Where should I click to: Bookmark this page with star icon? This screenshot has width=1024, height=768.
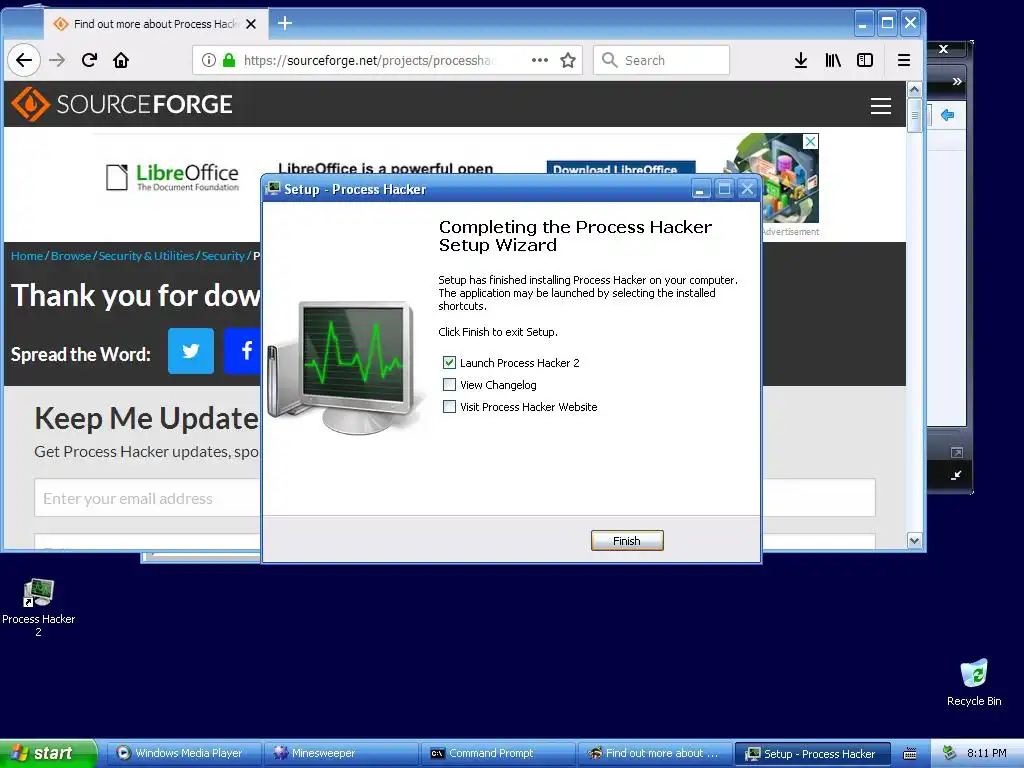(568, 60)
